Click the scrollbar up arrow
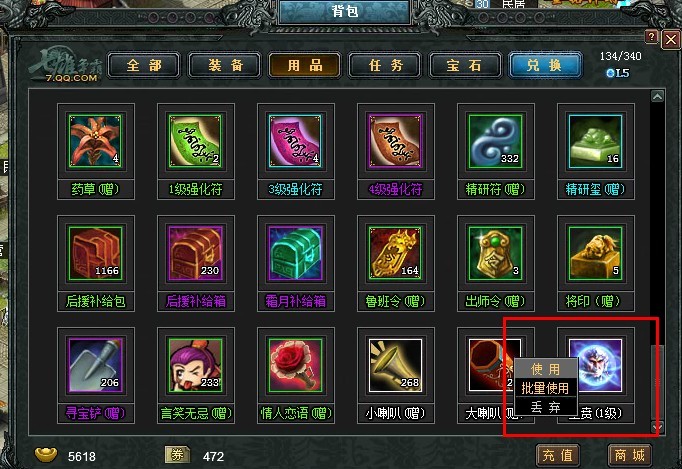This screenshot has width=682, height=469. pos(657,96)
